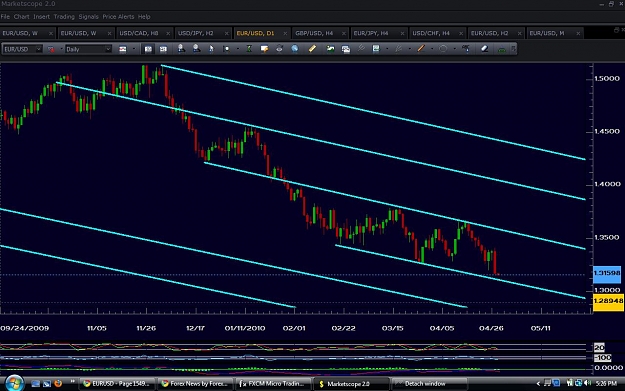
Task: Click the blue globe toolbar icon
Action: coord(295,49)
